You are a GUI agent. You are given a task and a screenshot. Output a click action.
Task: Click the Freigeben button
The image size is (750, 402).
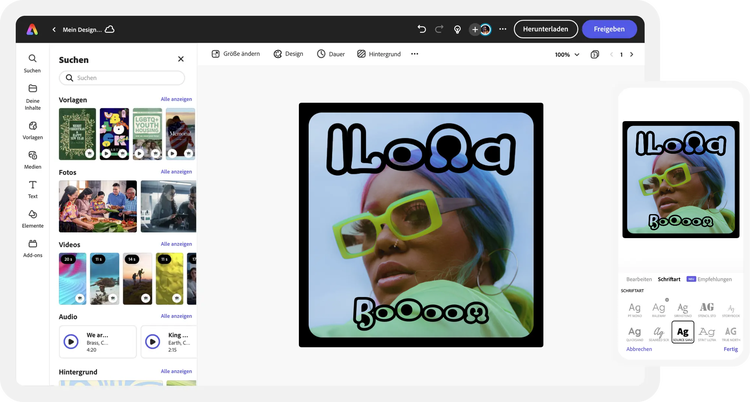[x=609, y=29]
